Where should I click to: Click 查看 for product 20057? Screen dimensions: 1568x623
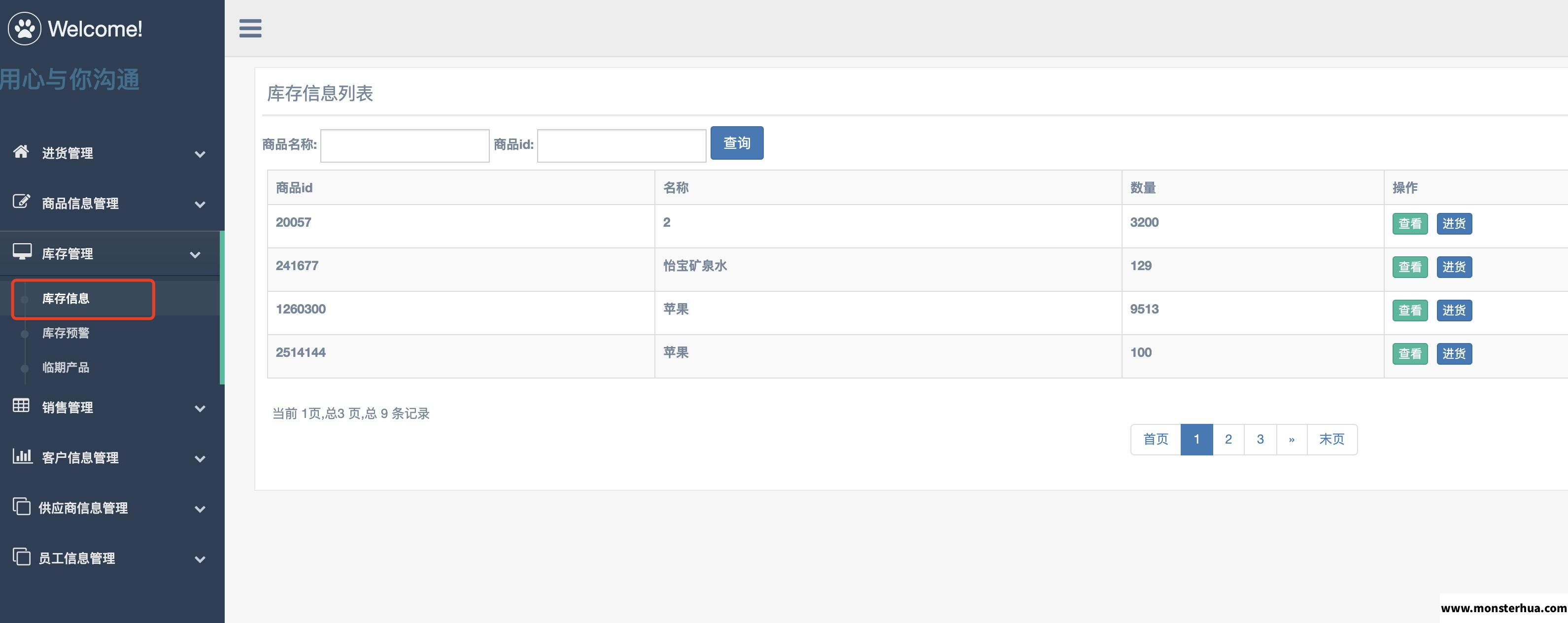point(1410,223)
